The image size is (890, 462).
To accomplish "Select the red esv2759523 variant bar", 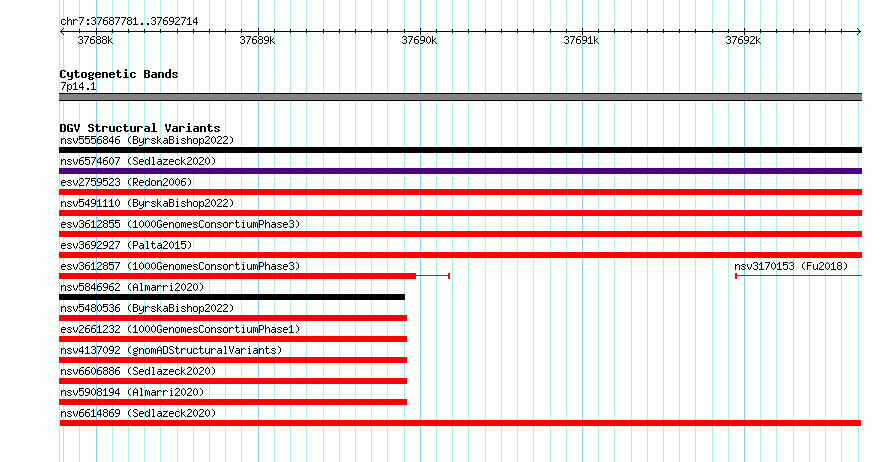I will (x=460, y=192).
